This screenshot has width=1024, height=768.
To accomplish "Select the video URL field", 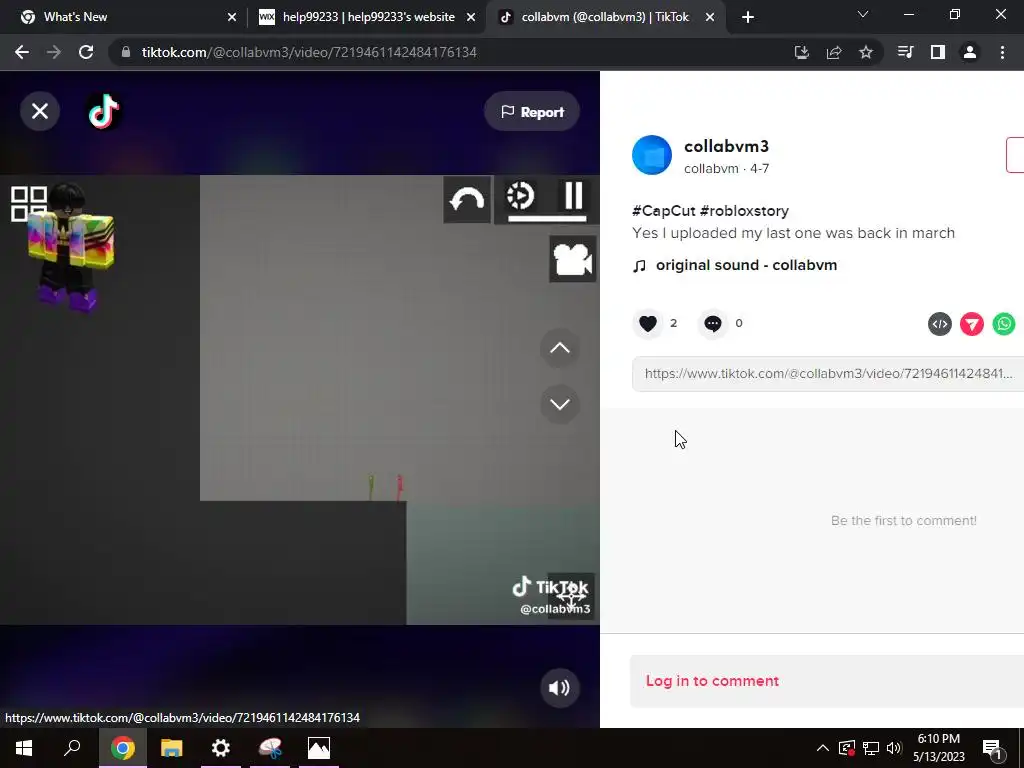I will pos(827,374).
